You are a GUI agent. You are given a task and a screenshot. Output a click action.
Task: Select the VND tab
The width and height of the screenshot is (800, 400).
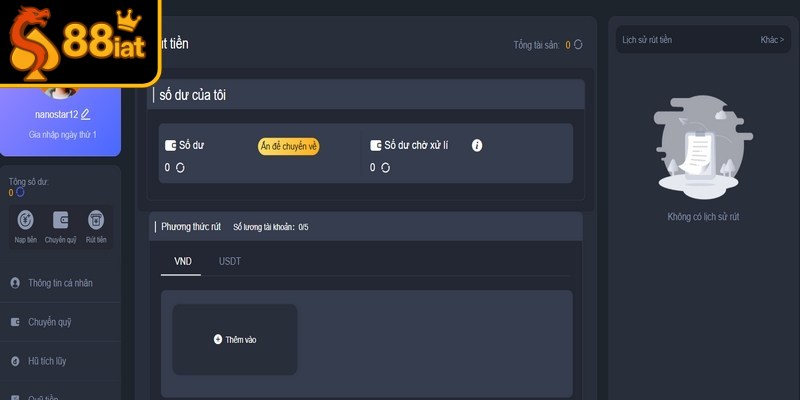[183, 261]
